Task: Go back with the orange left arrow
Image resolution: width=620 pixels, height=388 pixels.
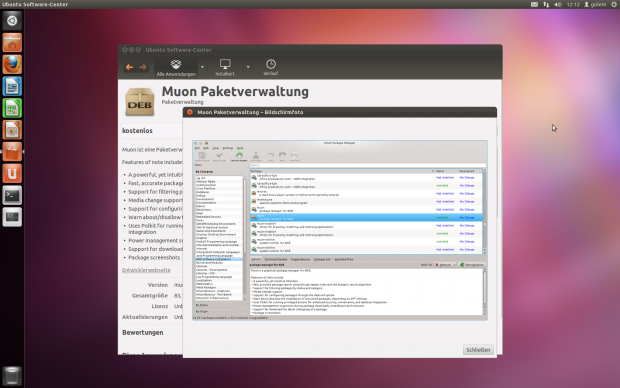Action: click(129, 67)
